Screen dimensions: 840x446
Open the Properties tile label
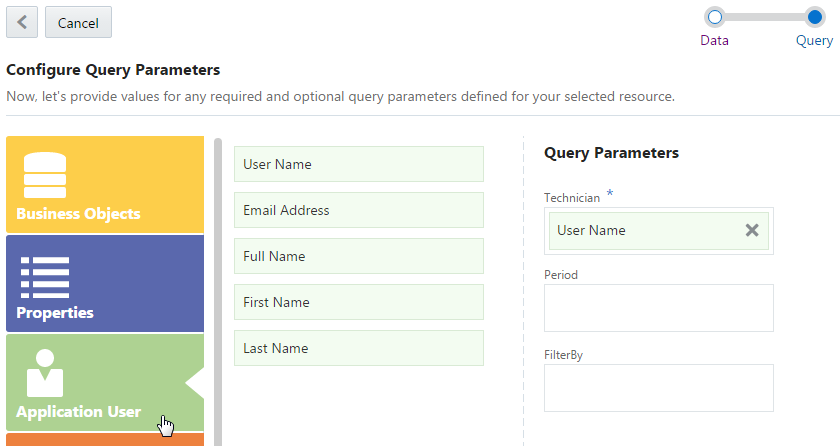(55, 313)
